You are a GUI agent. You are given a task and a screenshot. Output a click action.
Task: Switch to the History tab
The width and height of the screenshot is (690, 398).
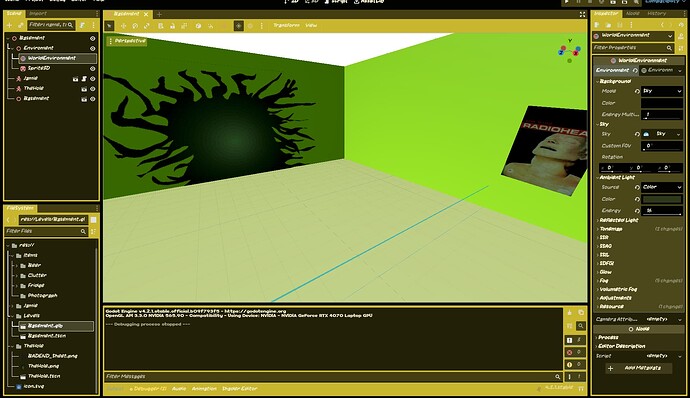click(x=657, y=14)
